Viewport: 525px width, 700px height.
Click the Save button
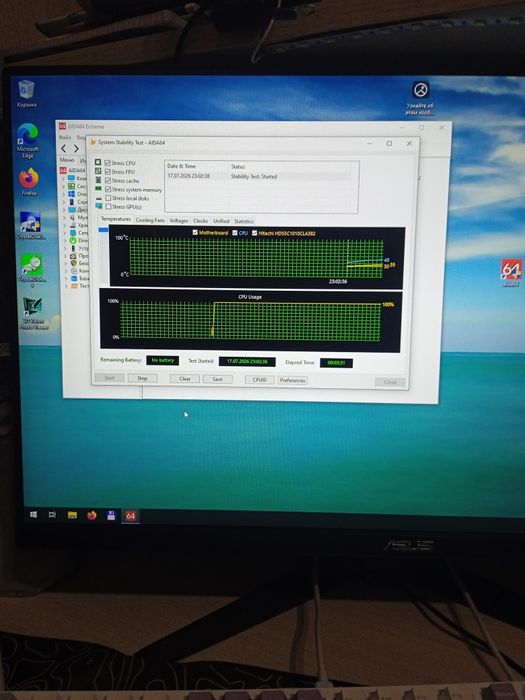pyautogui.click(x=217, y=379)
